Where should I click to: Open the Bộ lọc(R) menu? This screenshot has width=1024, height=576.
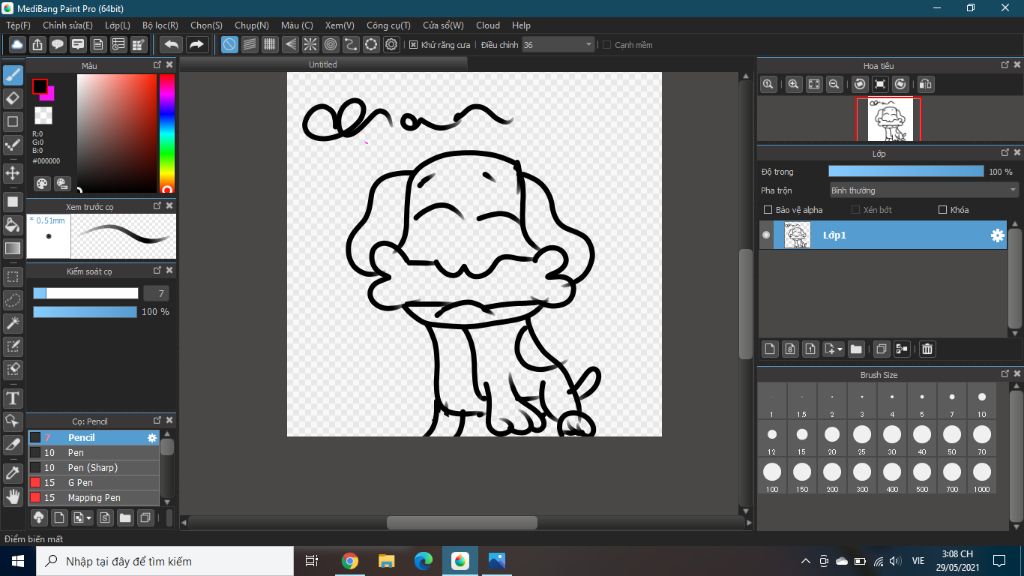[160, 25]
